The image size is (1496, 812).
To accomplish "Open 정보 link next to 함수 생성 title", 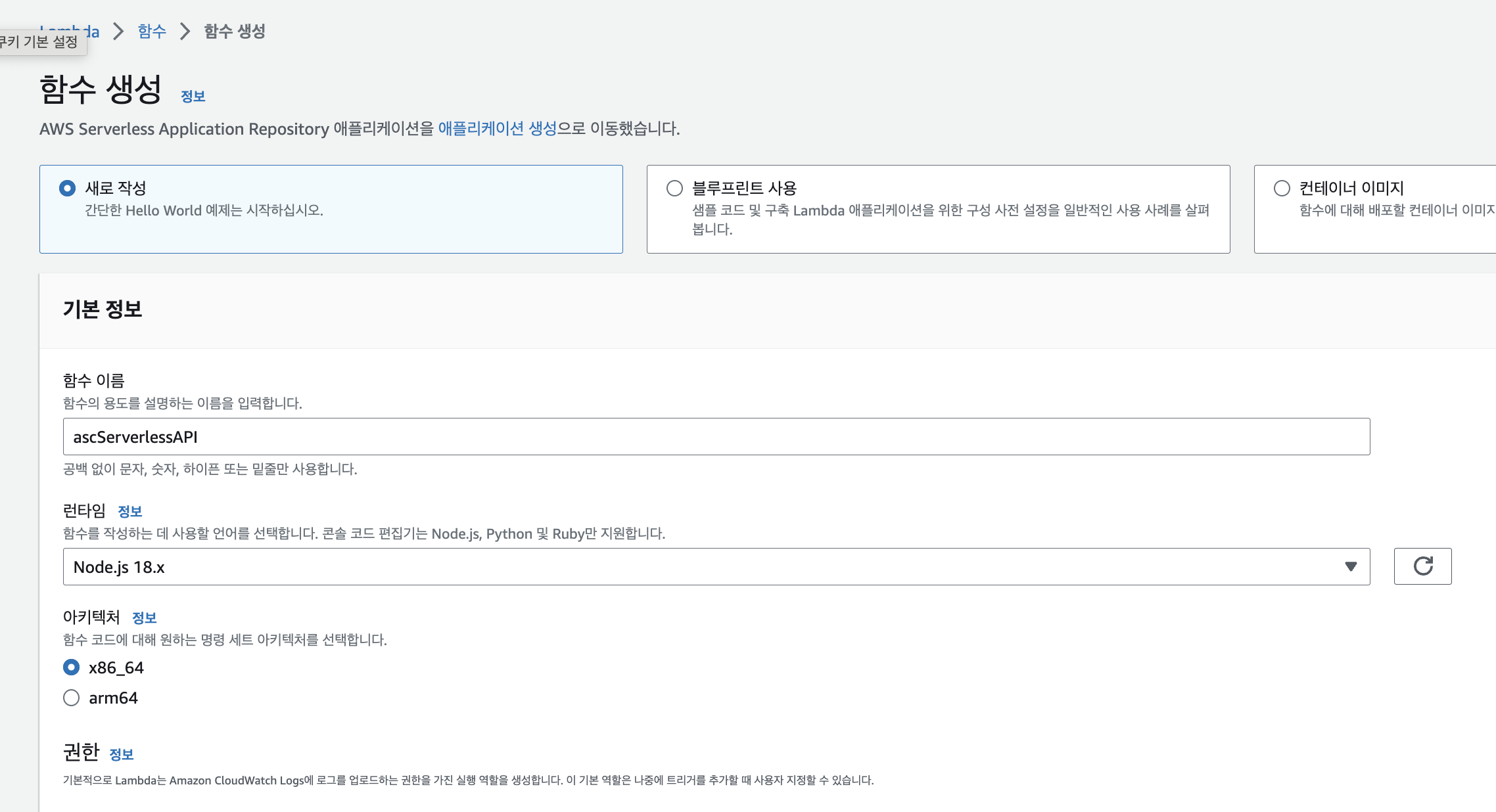I will [193, 97].
